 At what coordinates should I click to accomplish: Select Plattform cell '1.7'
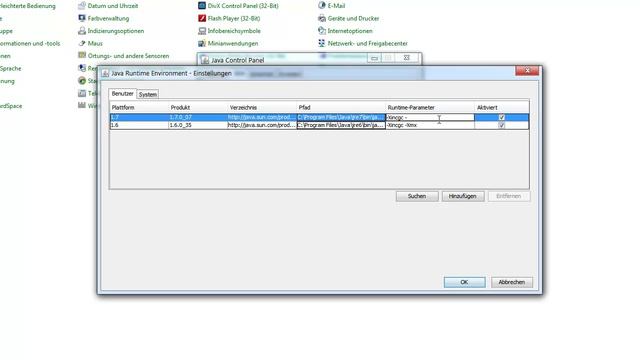point(139,118)
